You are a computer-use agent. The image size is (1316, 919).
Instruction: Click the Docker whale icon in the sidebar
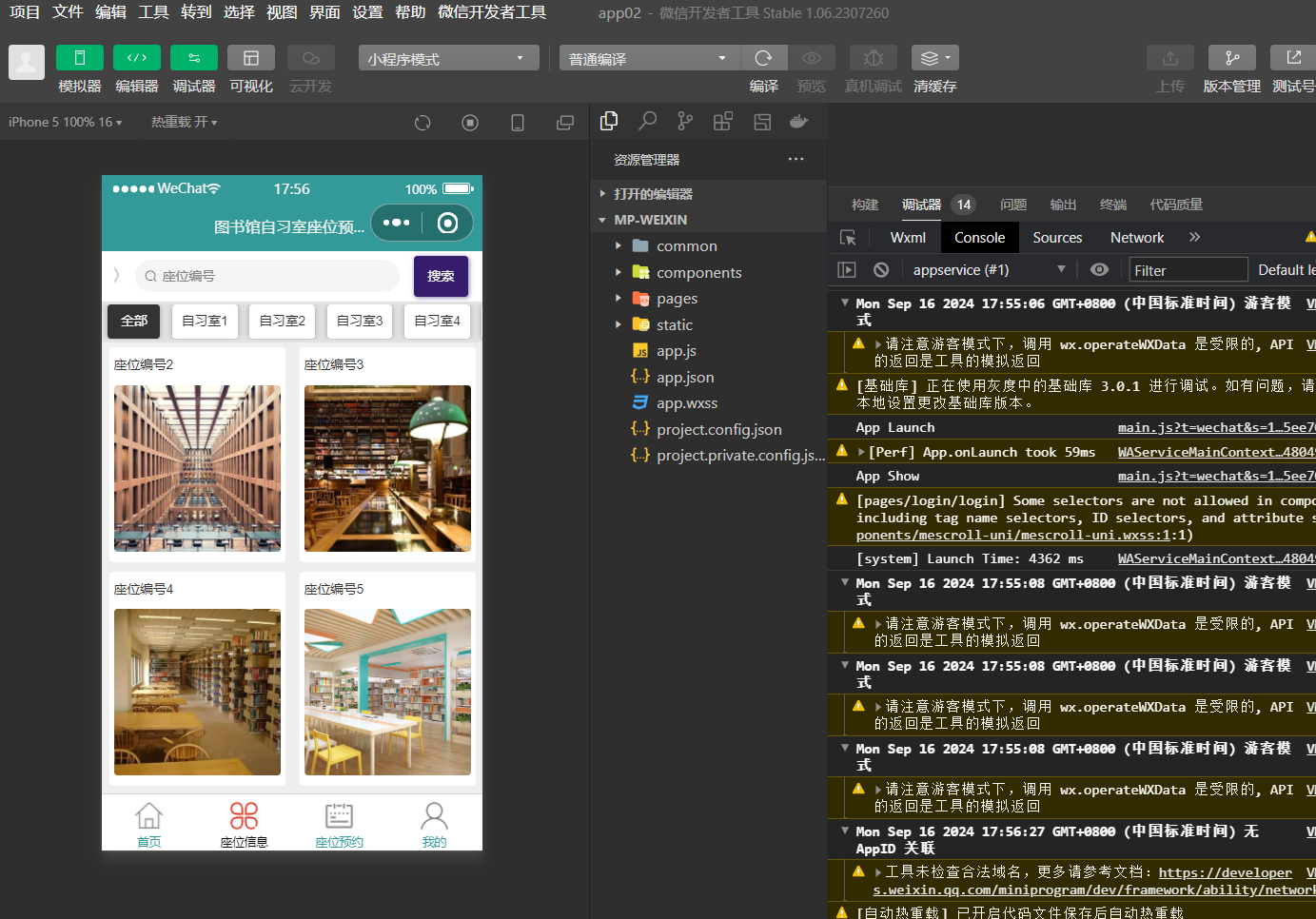798,122
